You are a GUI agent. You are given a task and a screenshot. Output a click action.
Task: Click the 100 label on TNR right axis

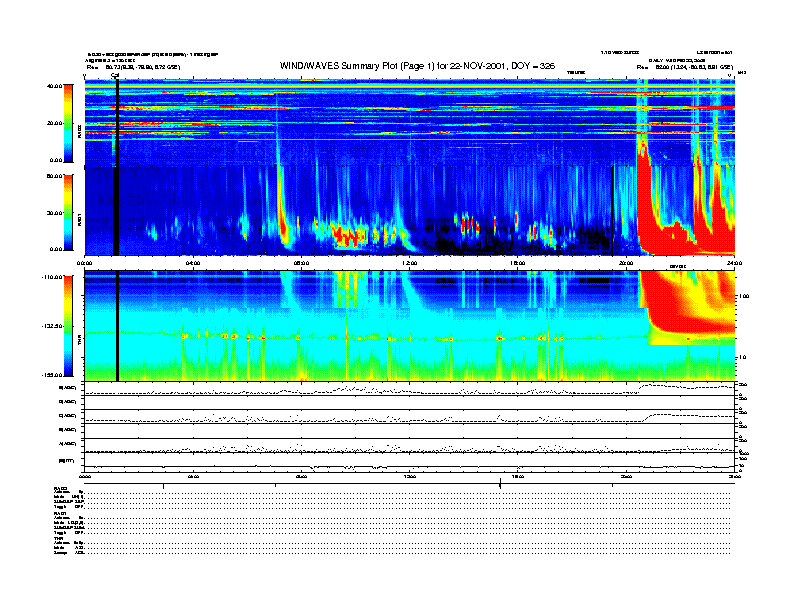pos(744,296)
